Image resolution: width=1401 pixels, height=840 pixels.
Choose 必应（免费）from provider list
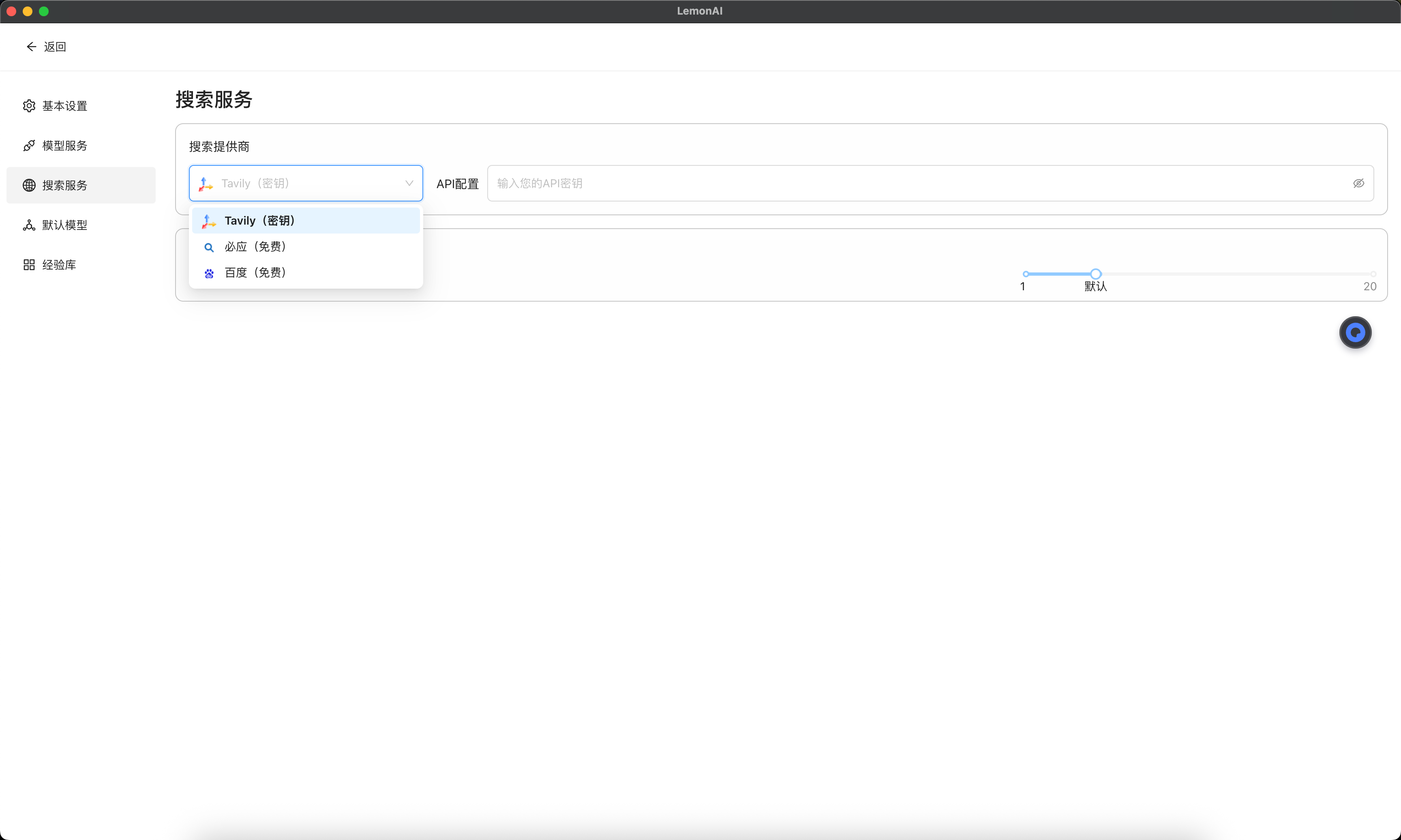tap(255, 247)
